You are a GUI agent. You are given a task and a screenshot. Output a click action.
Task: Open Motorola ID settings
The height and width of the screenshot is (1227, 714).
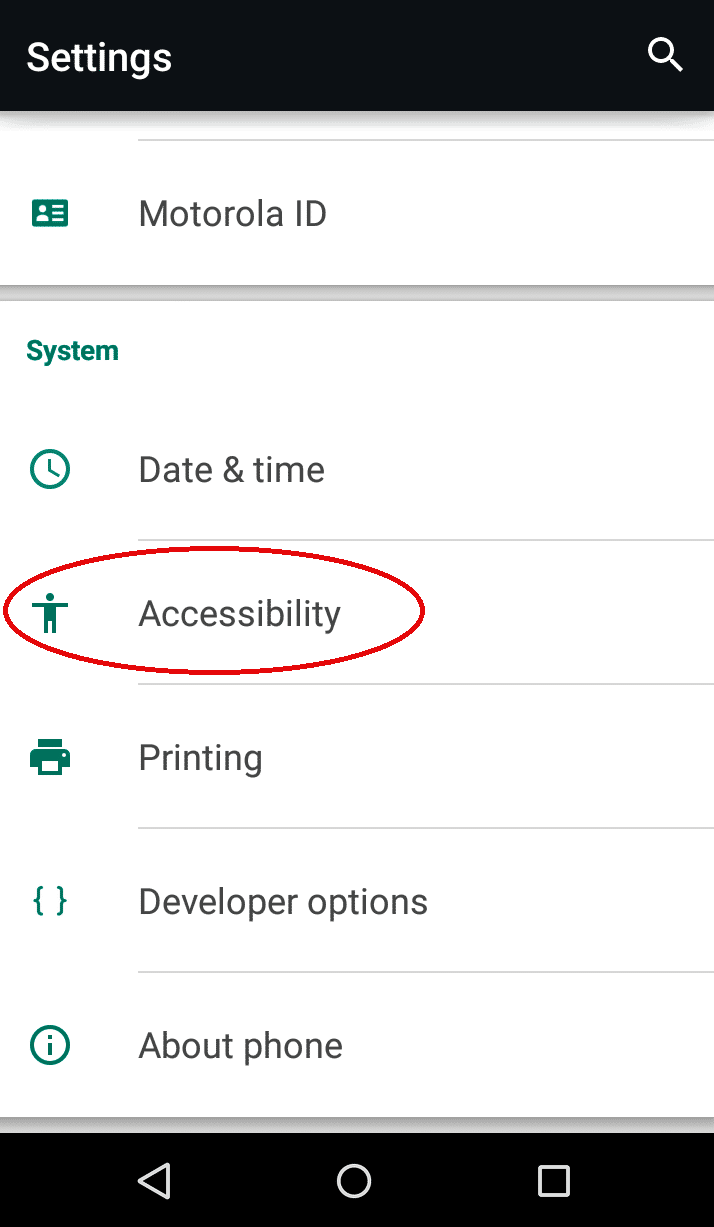click(233, 213)
